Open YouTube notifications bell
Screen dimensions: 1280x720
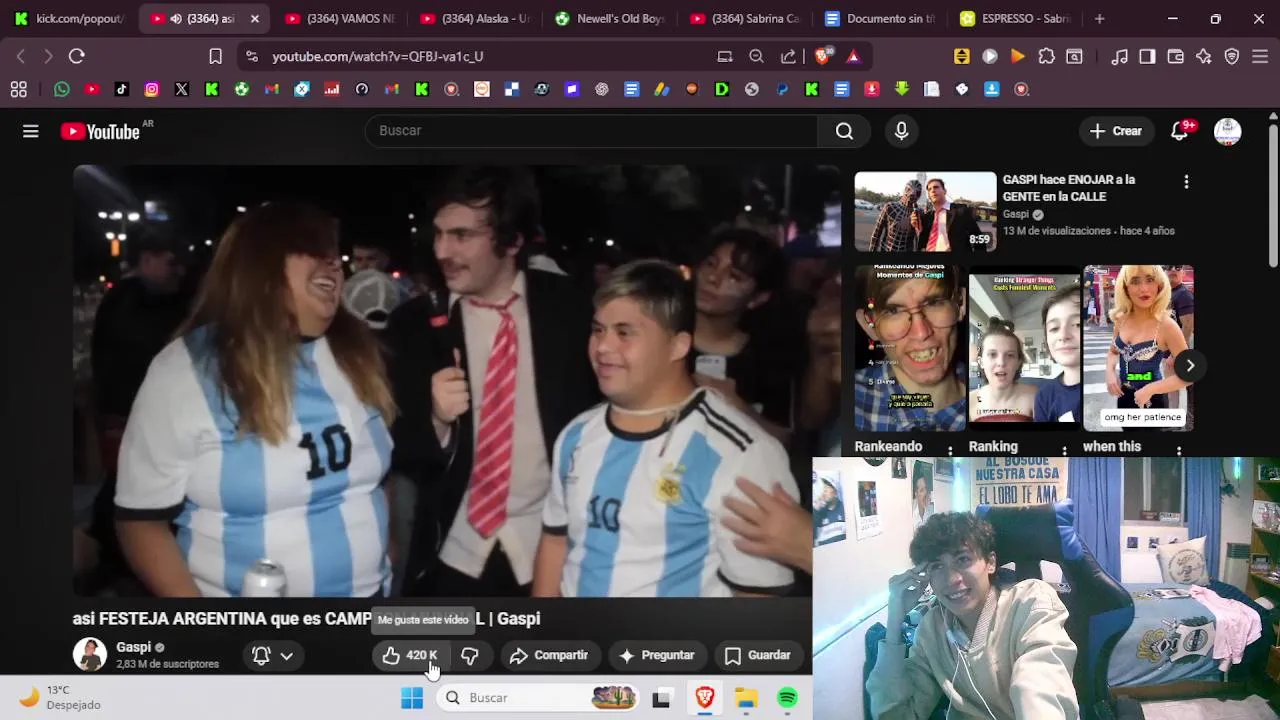[x=1179, y=131]
